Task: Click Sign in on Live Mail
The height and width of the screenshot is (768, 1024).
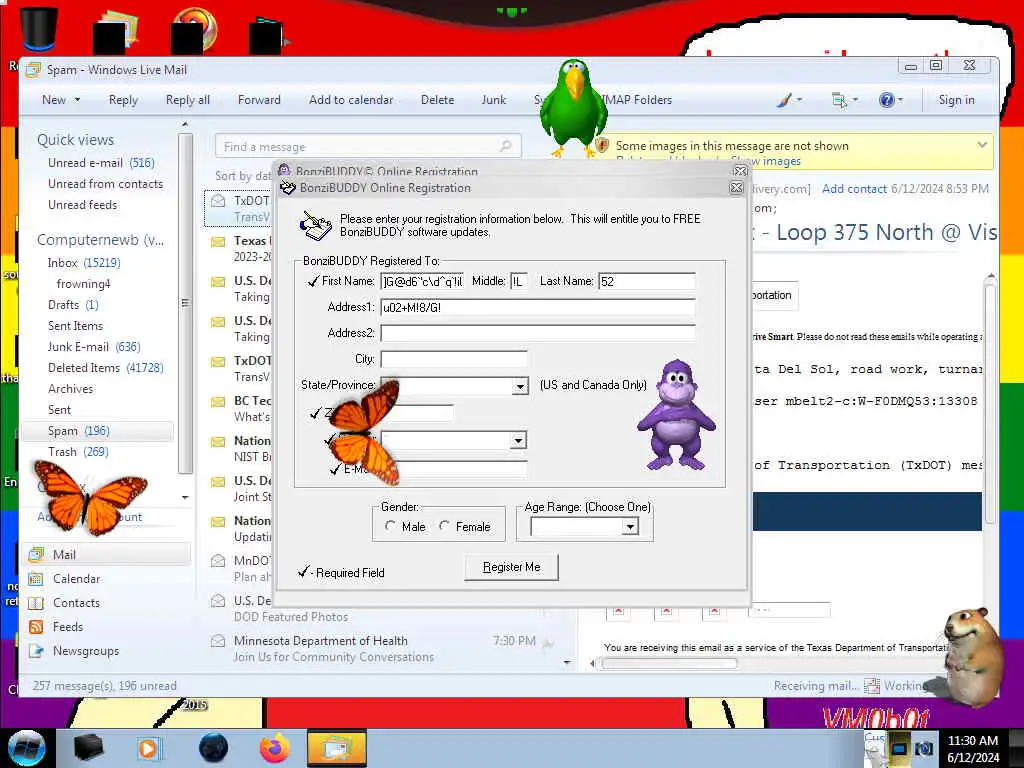Action: 957,100
